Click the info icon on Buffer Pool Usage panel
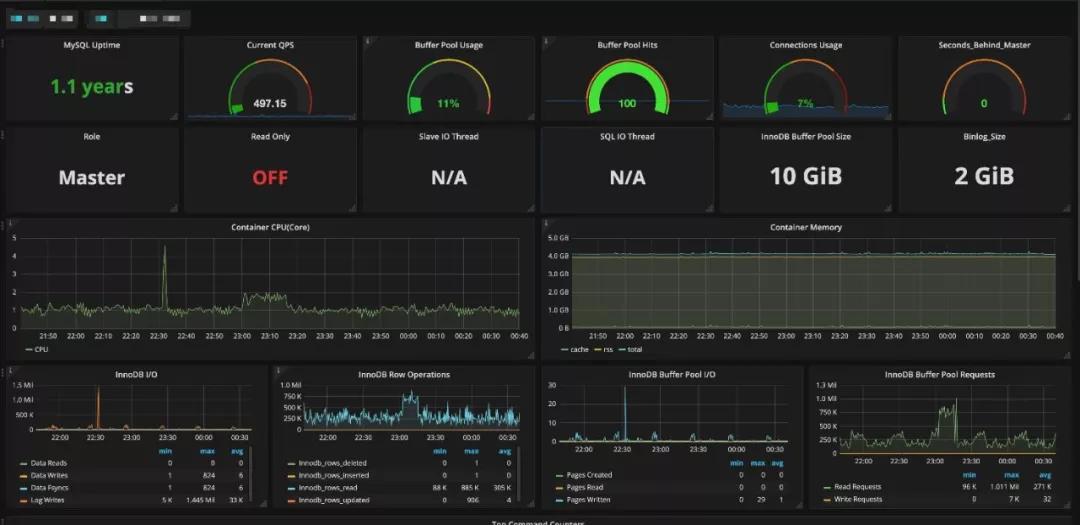1080x525 pixels. (x=367, y=41)
